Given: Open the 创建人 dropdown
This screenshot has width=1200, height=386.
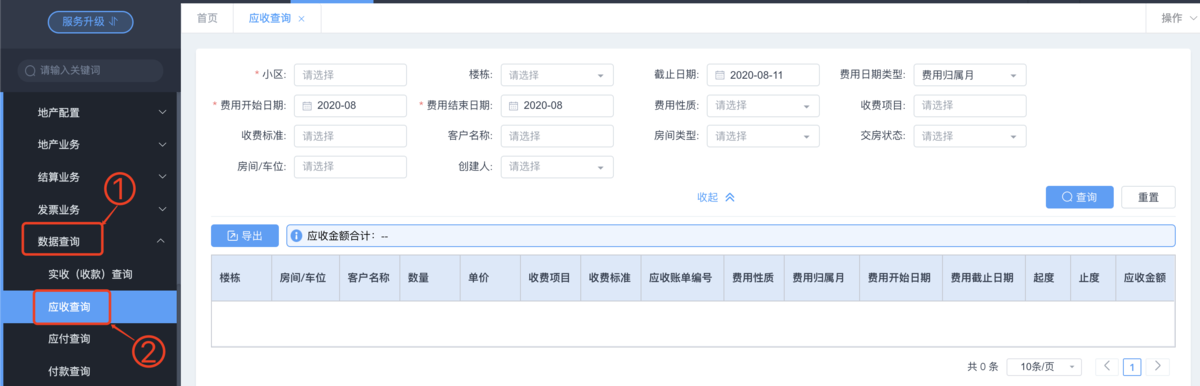Looking at the screenshot, I should (x=557, y=166).
